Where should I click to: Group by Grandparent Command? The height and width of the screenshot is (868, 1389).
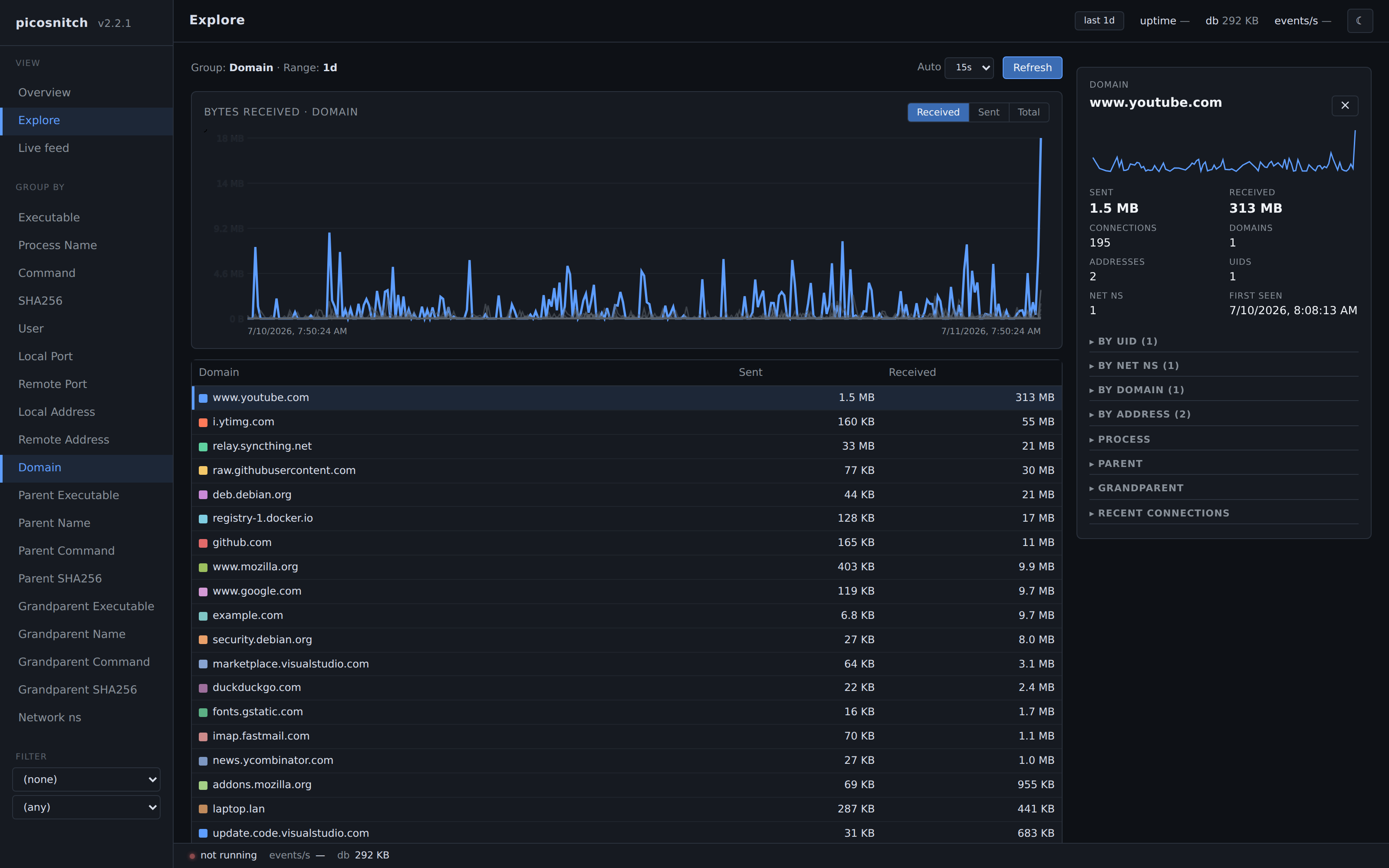coord(87,662)
